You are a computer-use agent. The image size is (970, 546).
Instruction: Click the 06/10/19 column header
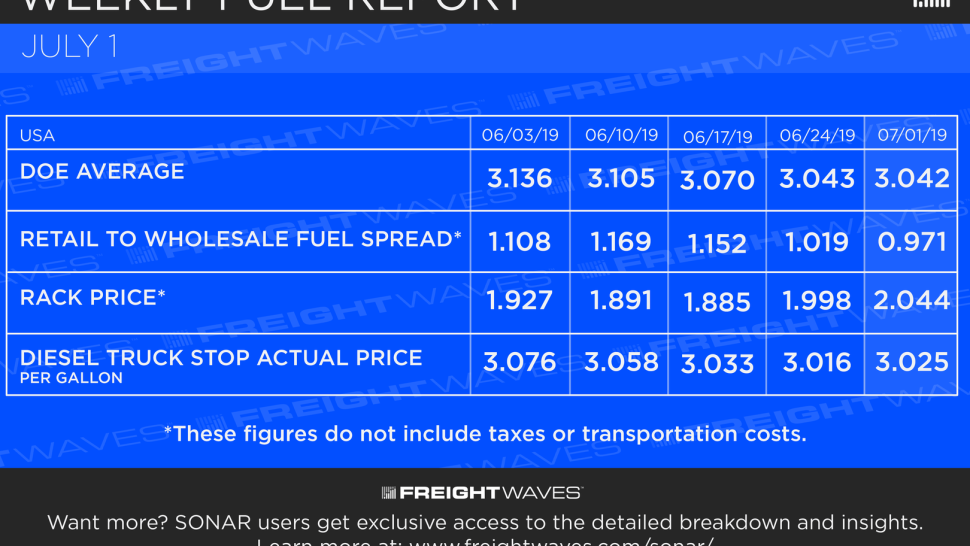click(621, 135)
